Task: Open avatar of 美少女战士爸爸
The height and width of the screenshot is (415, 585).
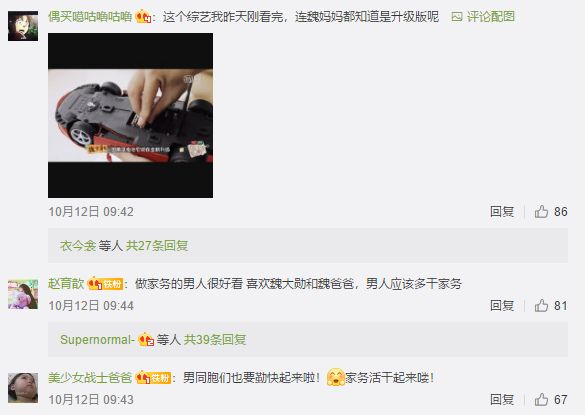Action: tap(23, 388)
